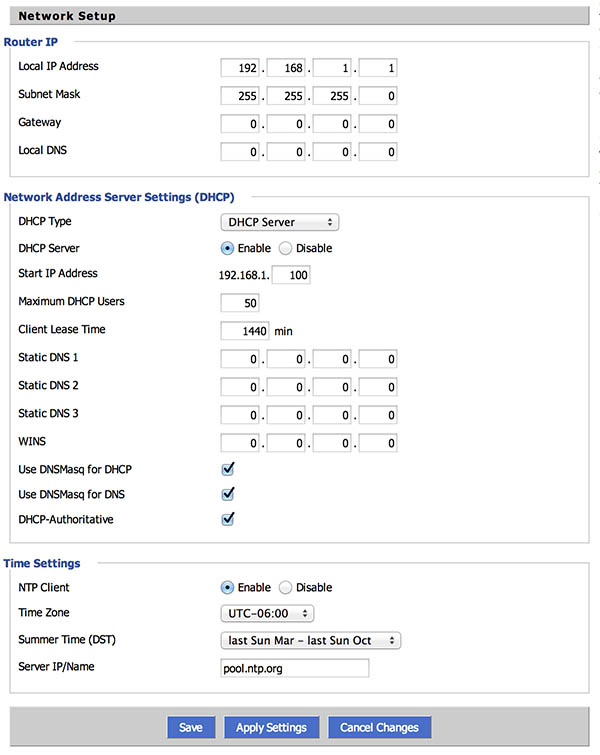Toggle Use DNSMasq for DNS checkbox
The height and width of the screenshot is (755, 600).
[x=228, y=494]
